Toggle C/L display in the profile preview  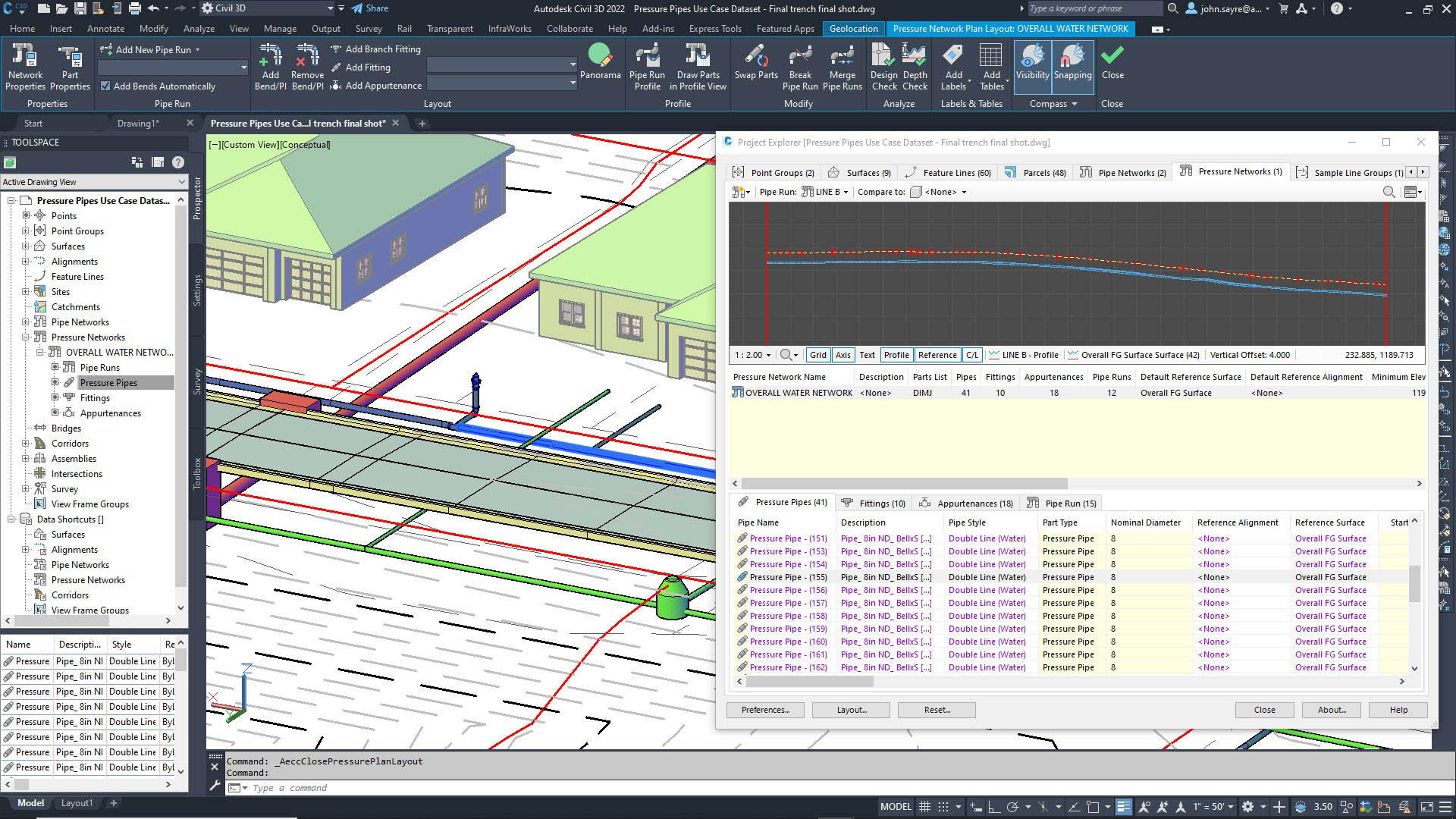[x=973, y=354]
